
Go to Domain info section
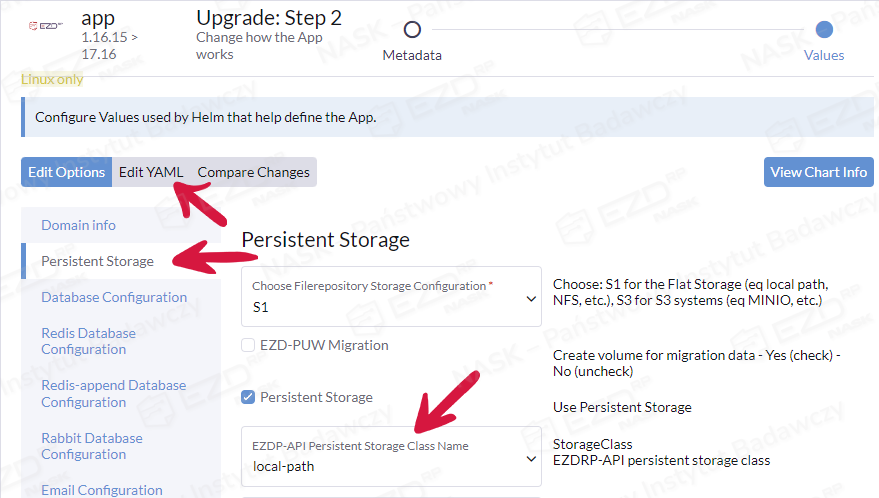click(78, 225)
